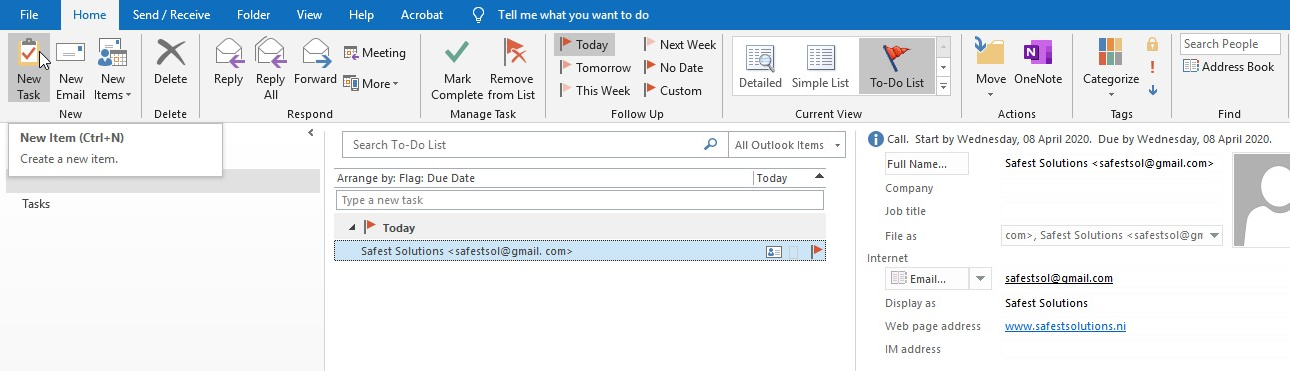
Task: Open Custom follow-up flag
Action: tap(672, 91)
